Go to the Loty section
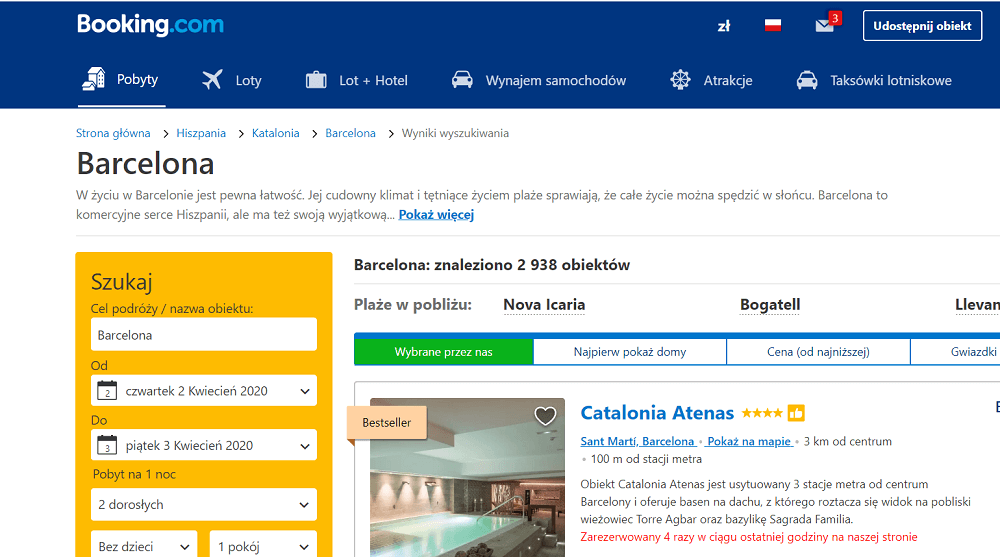This screenshot has height=557, width=1000. pos(232,80)
